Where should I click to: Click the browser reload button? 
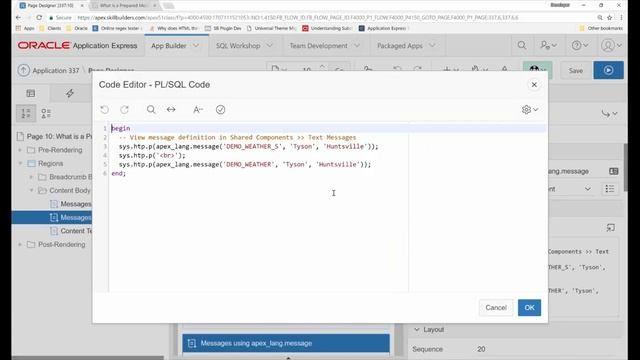coord(39,18)
